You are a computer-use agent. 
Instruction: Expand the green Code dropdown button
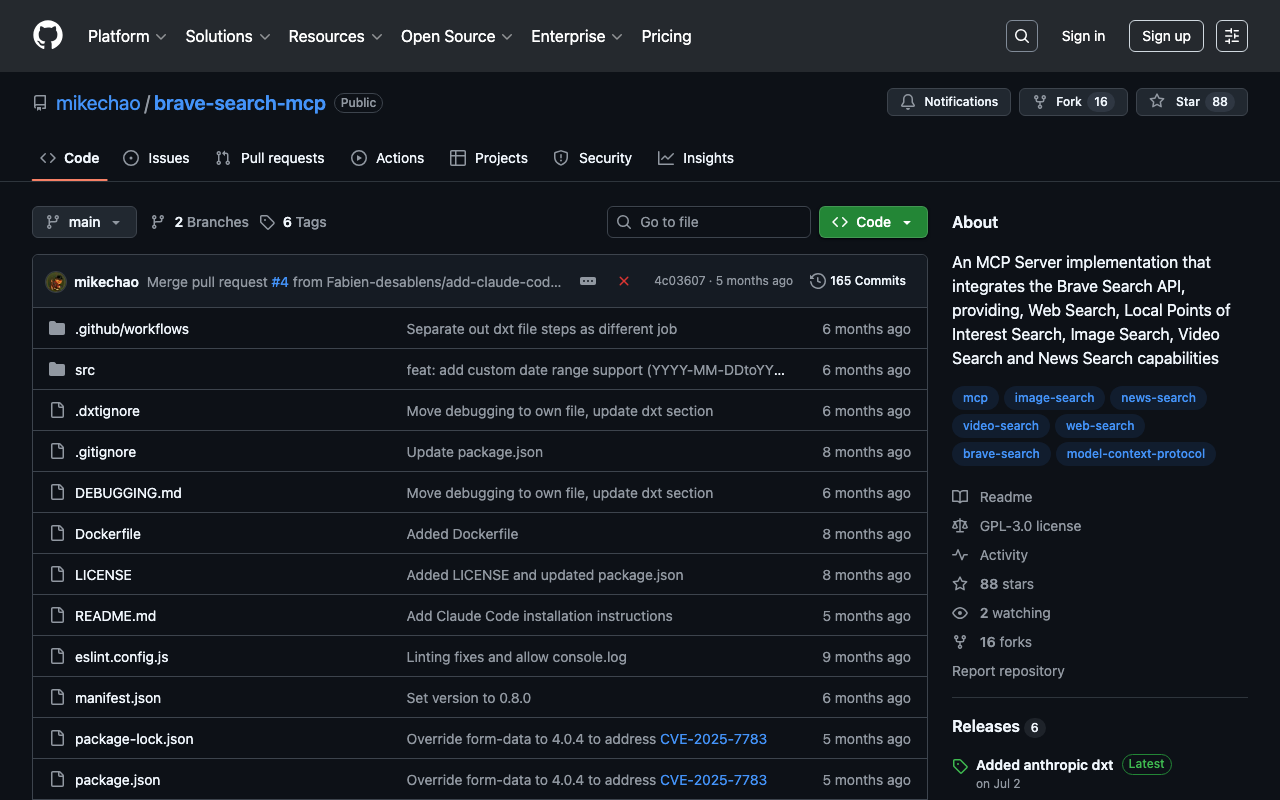coord(872,222)
